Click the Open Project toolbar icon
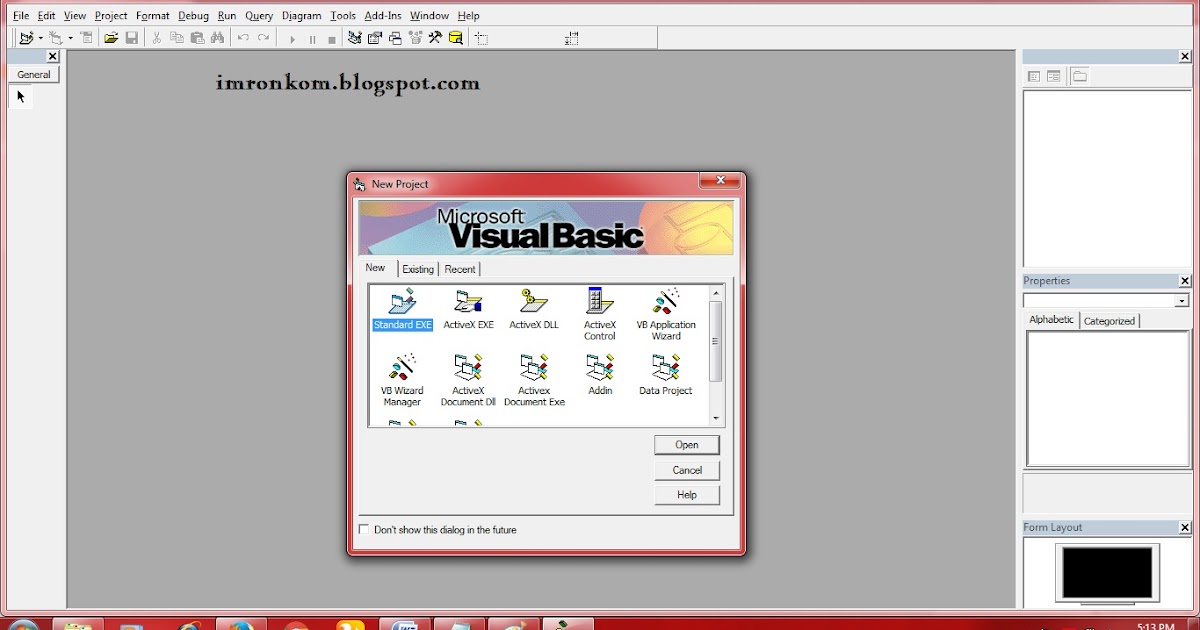 click(110, 38)
